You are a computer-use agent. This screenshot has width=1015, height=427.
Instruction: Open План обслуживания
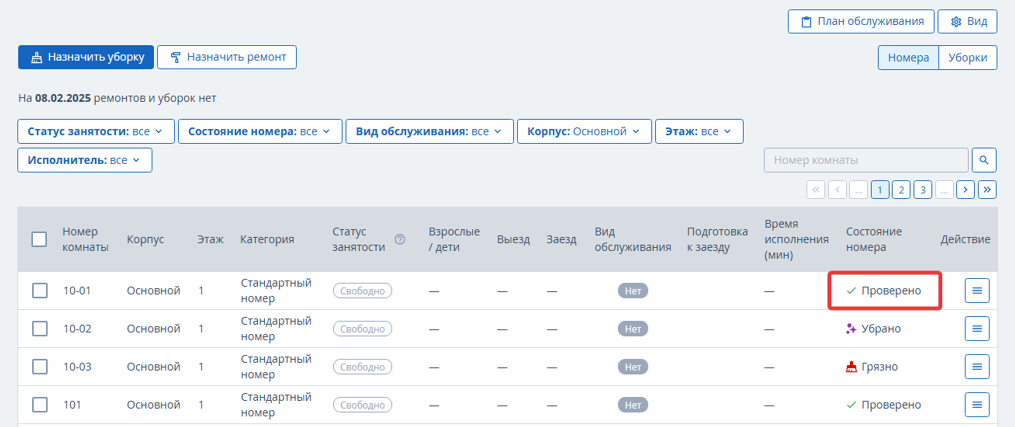click(862, 21)
